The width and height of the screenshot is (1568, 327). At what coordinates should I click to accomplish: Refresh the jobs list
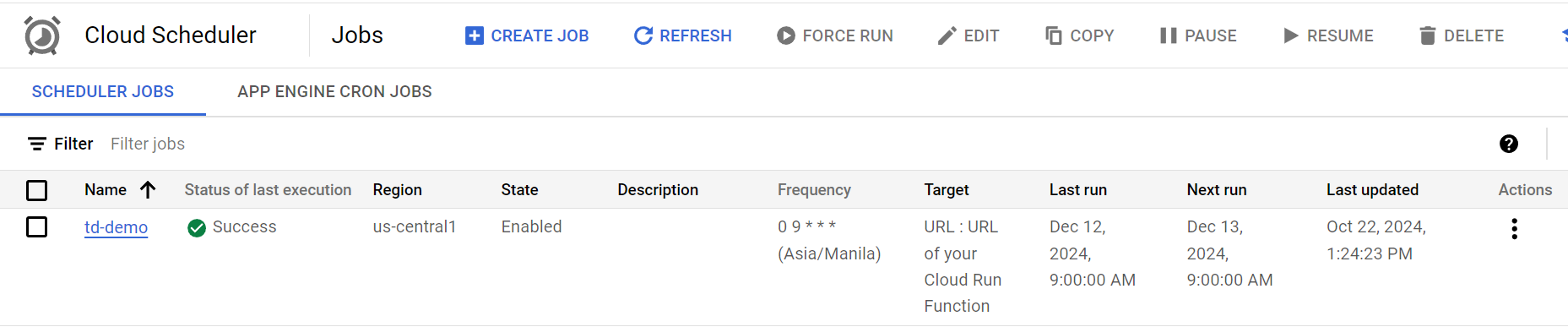[x=682, y=35]
